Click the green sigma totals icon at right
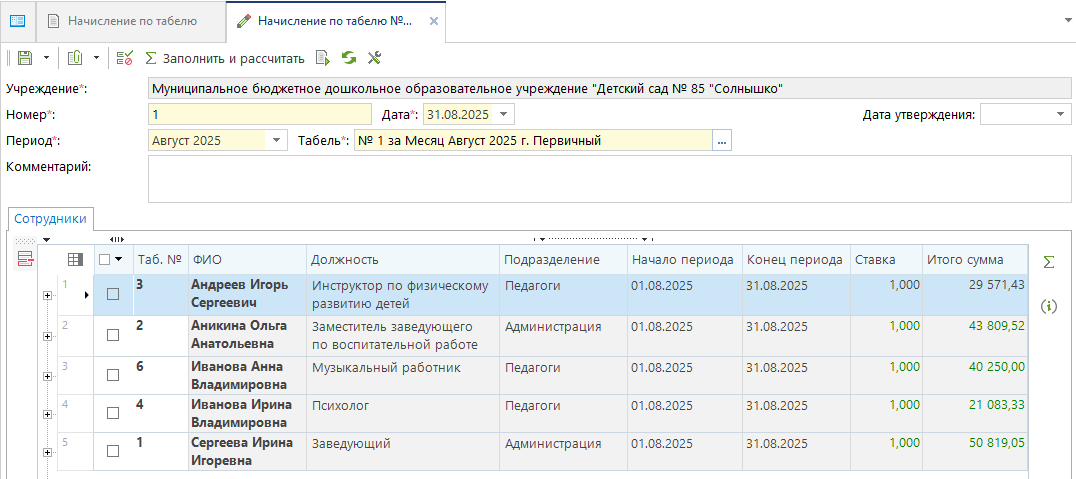Image resolution: width=1076 pixels, height=479 pixels. point(1048,261)
